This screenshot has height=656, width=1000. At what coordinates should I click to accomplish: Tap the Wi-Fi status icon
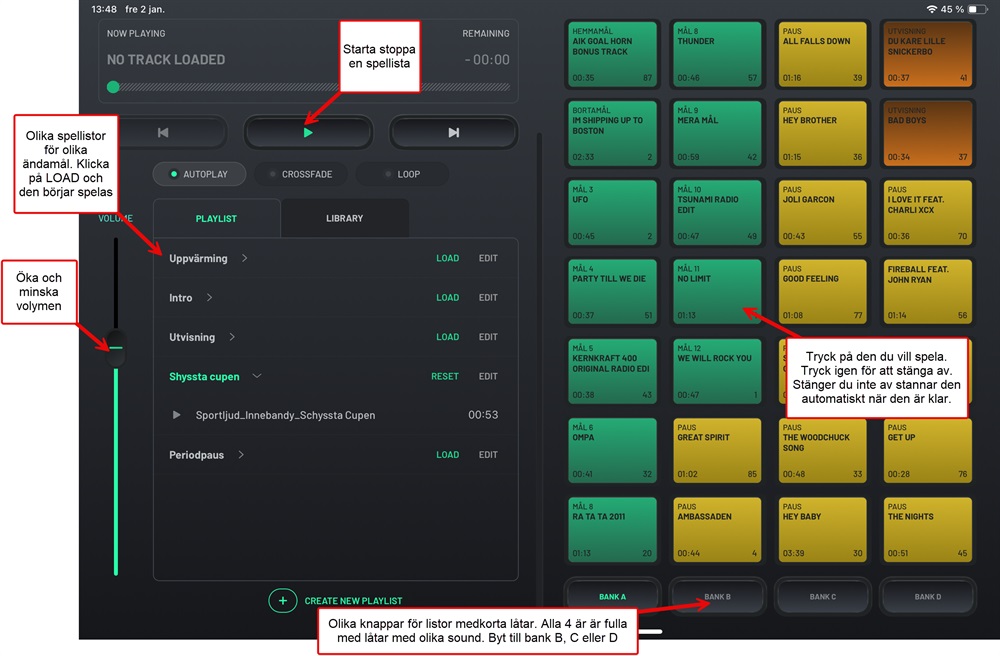(931, 9)
